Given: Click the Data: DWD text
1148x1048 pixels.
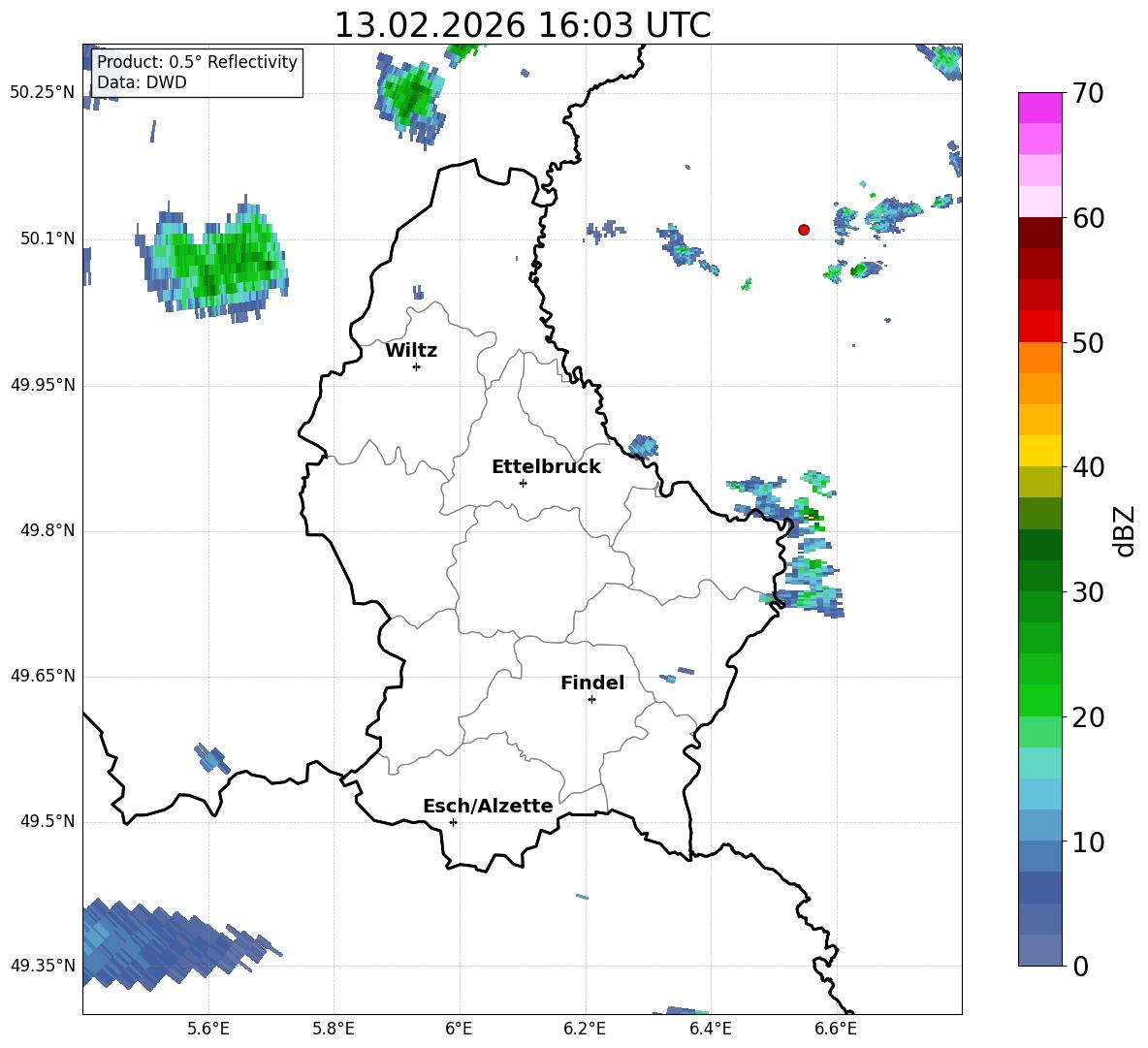Looking at the screenshot, I should [x=142, y=82].
